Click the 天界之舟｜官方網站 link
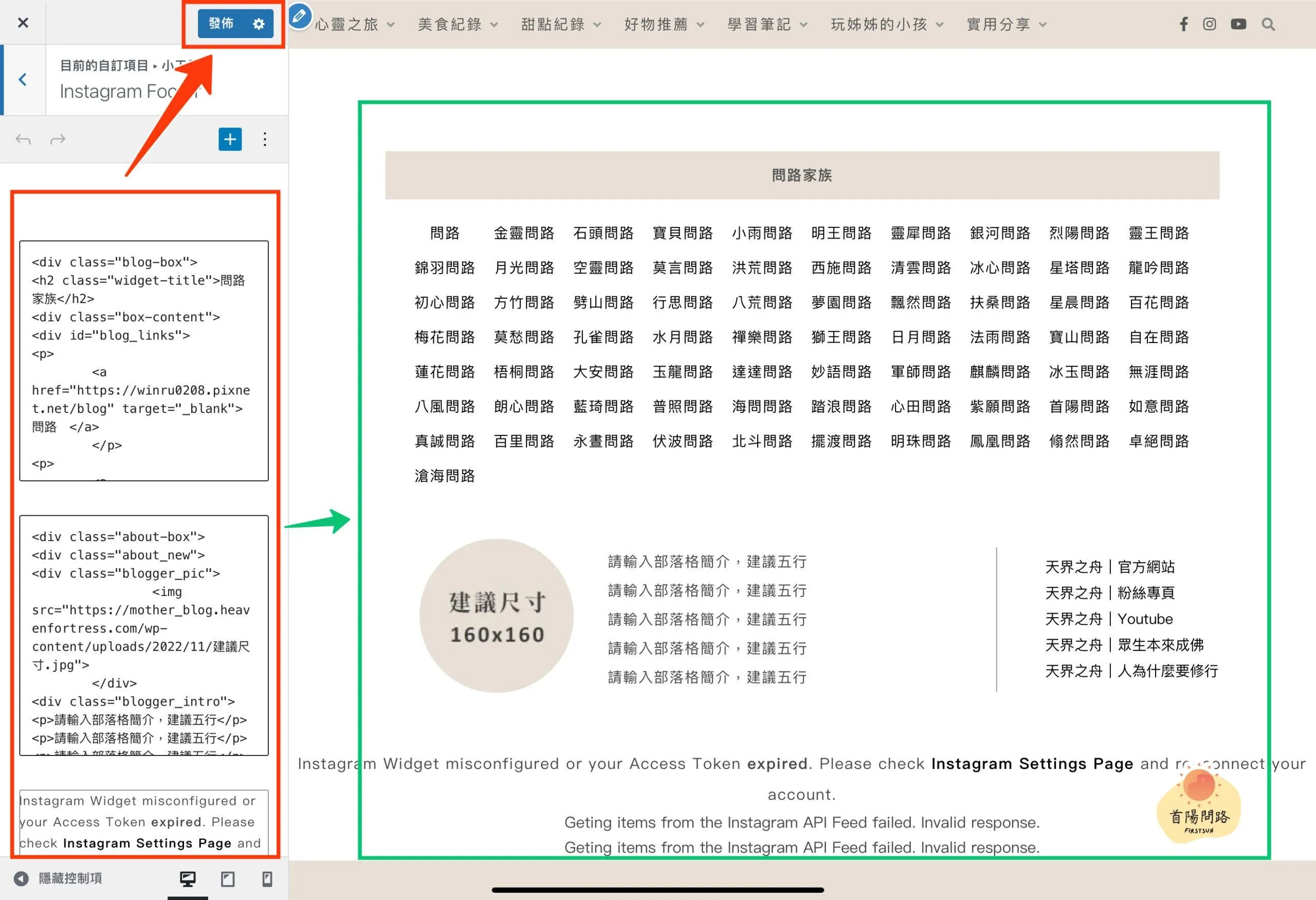 (1109, 566)
